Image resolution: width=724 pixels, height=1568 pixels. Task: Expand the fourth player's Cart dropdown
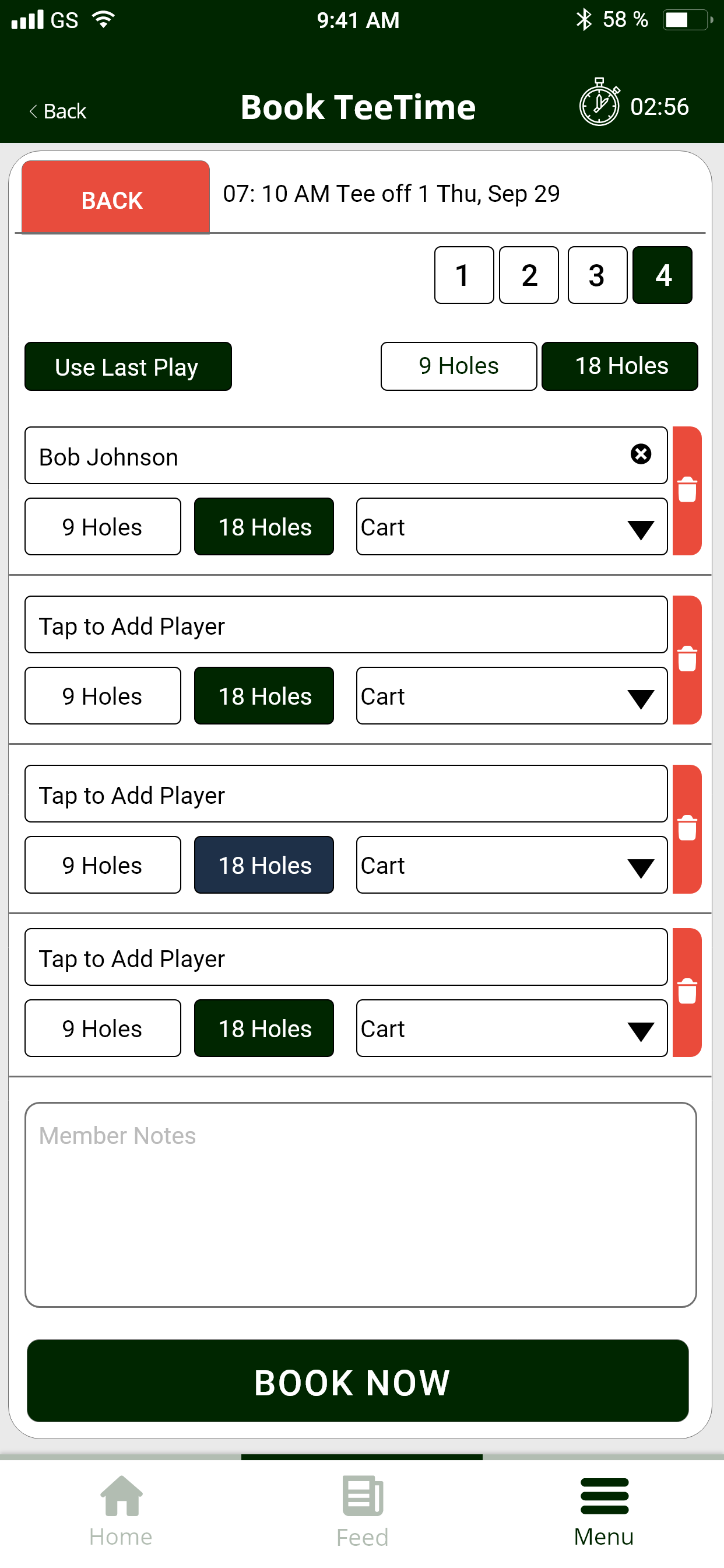(512, 1028)
